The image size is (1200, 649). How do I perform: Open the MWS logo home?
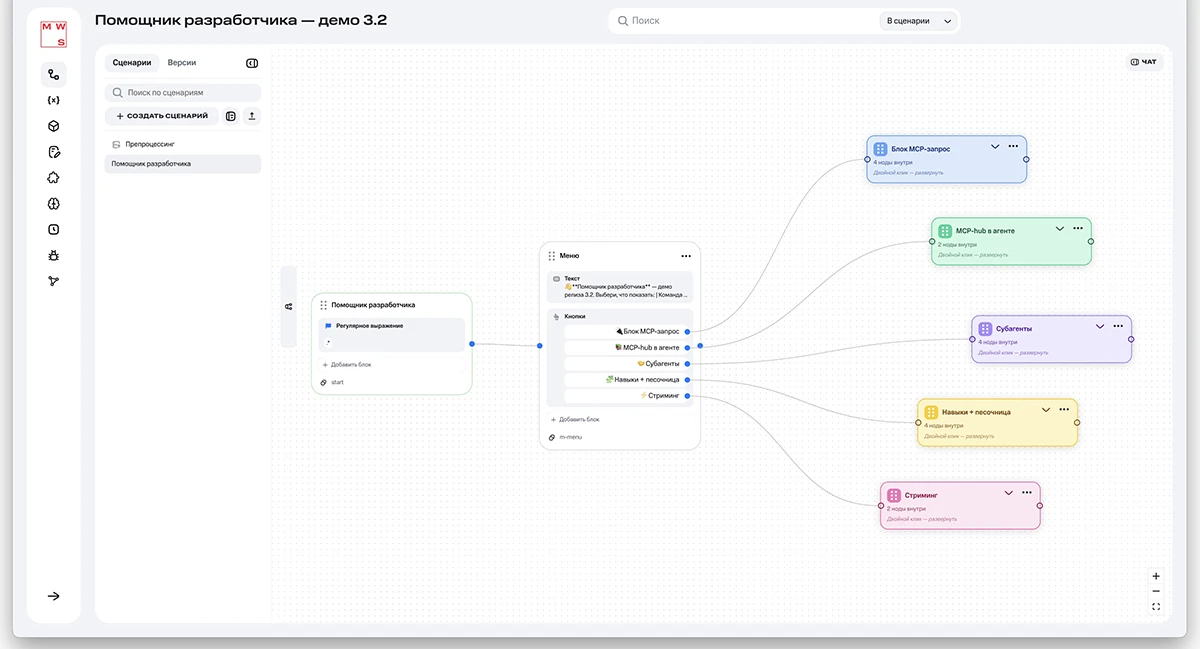coord(54,34)
